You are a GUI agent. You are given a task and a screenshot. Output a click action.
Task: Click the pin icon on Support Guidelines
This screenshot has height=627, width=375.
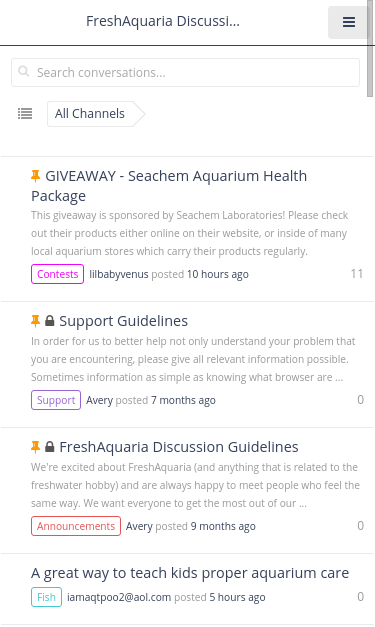click(36, 321)
